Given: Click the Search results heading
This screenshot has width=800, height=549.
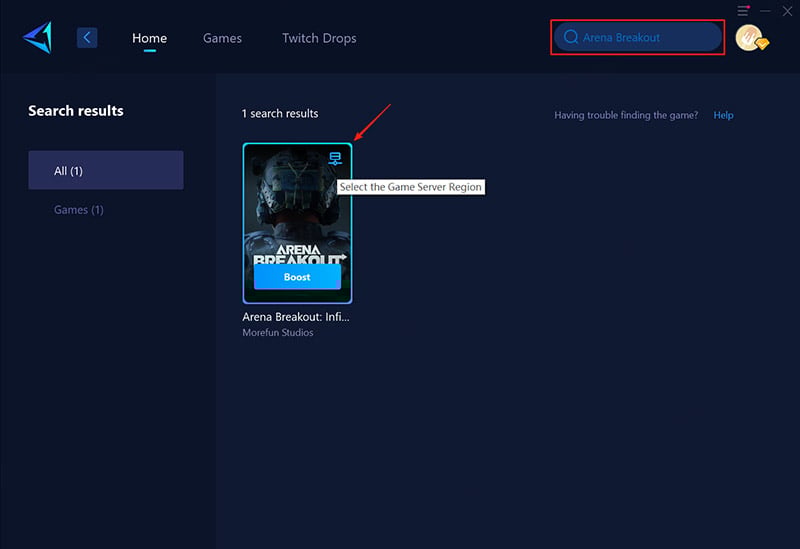Looking at the screenshot, I should (76, 111).
